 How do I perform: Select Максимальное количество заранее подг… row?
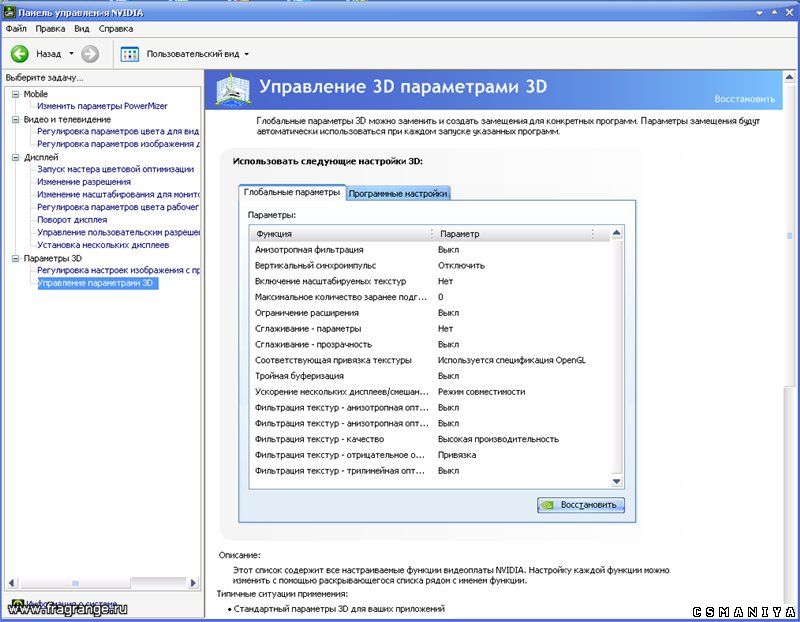coord(430,297)
